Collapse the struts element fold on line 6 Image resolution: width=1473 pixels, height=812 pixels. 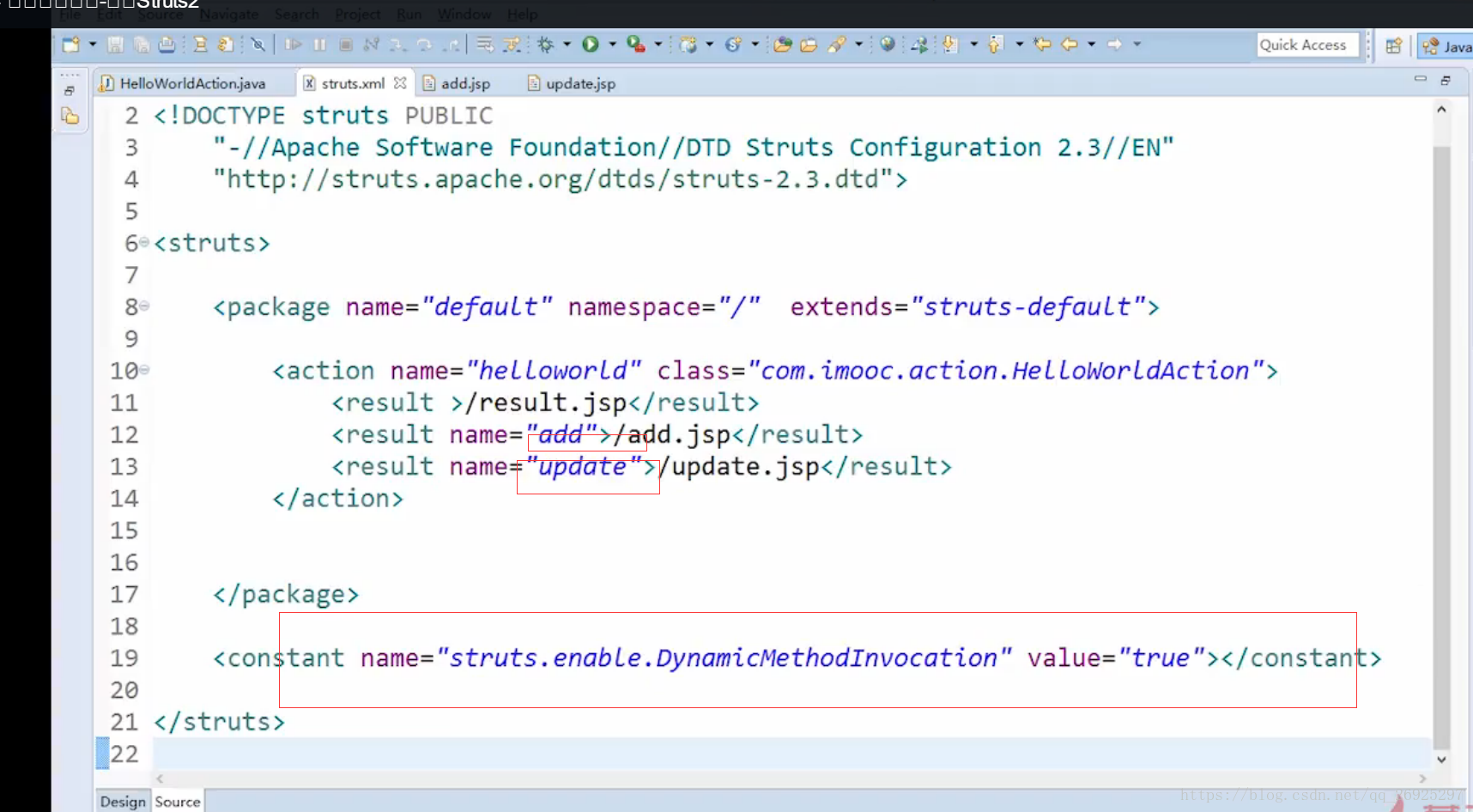pyautogui.click(x=144, y=242)
